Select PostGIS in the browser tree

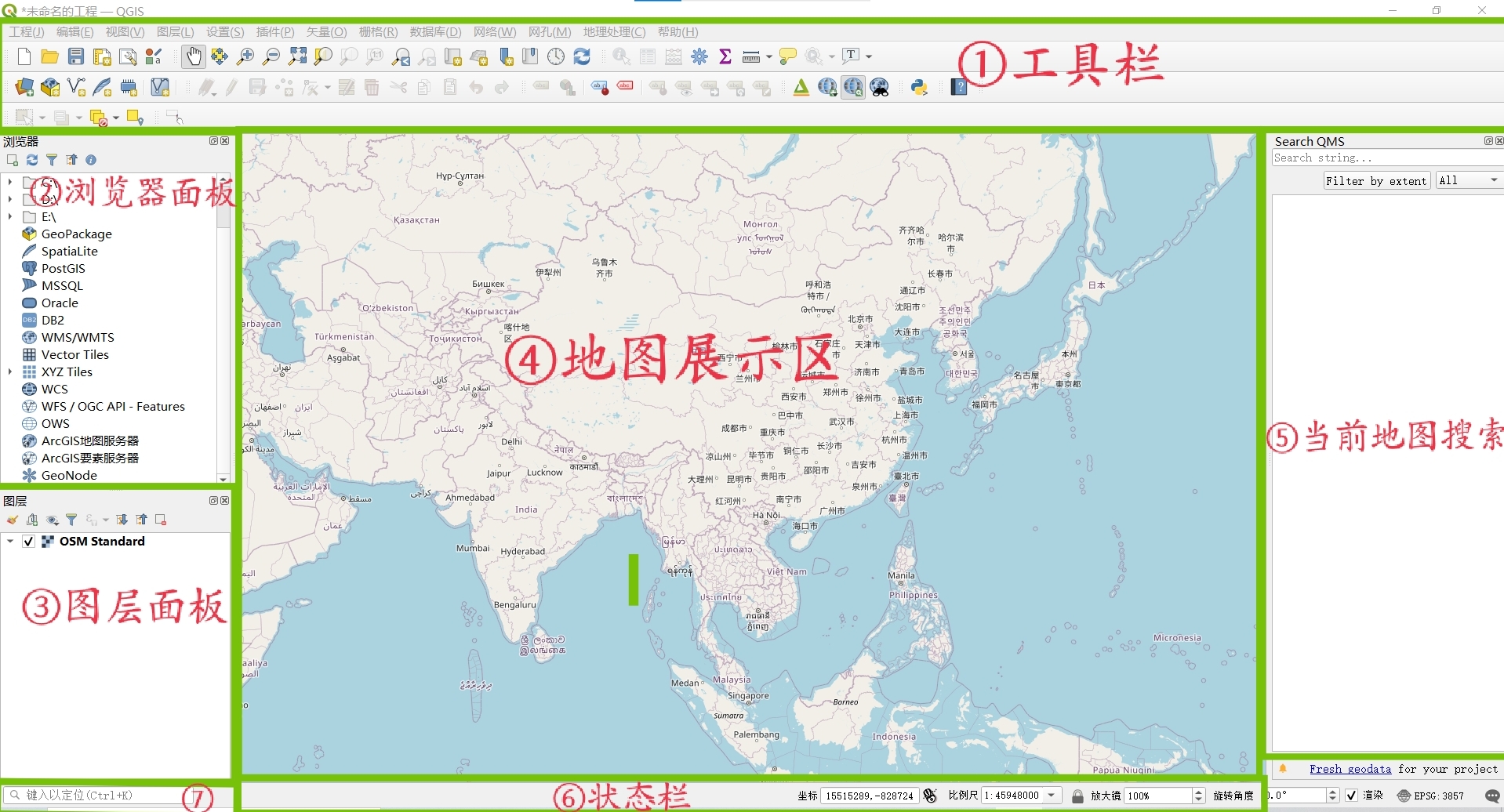click(x=64, y=268)
